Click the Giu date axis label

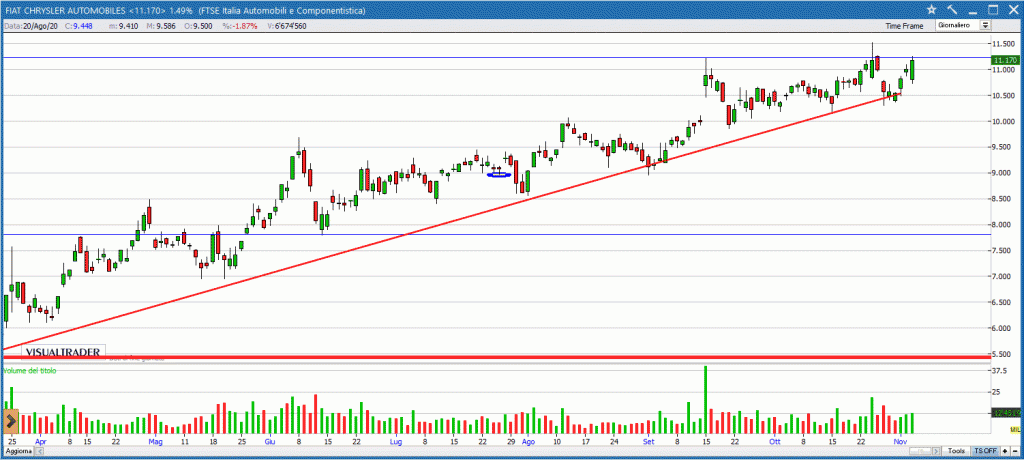(x=269, y=442)
